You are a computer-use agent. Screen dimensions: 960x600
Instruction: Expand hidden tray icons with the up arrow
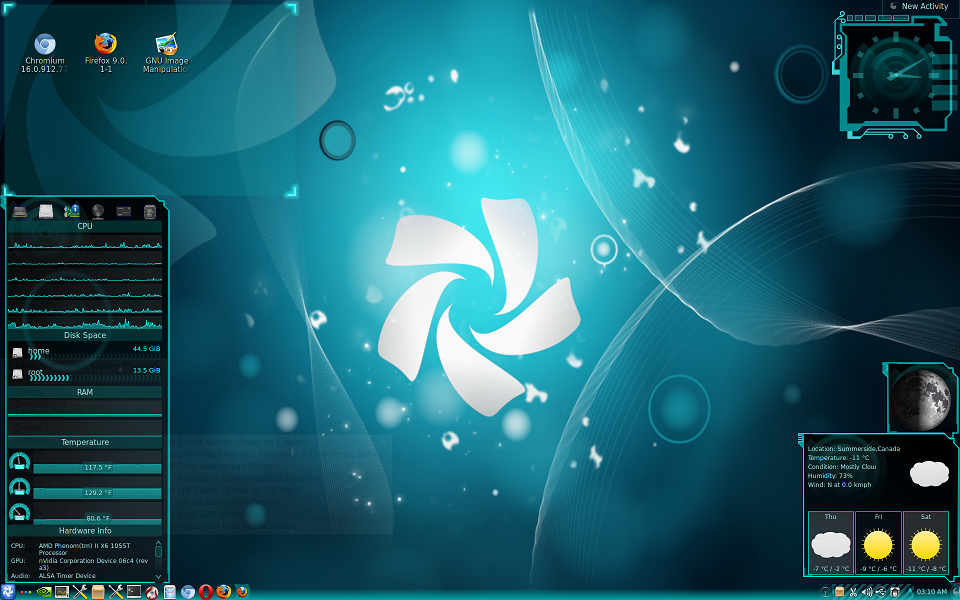[x=909, y=591]
